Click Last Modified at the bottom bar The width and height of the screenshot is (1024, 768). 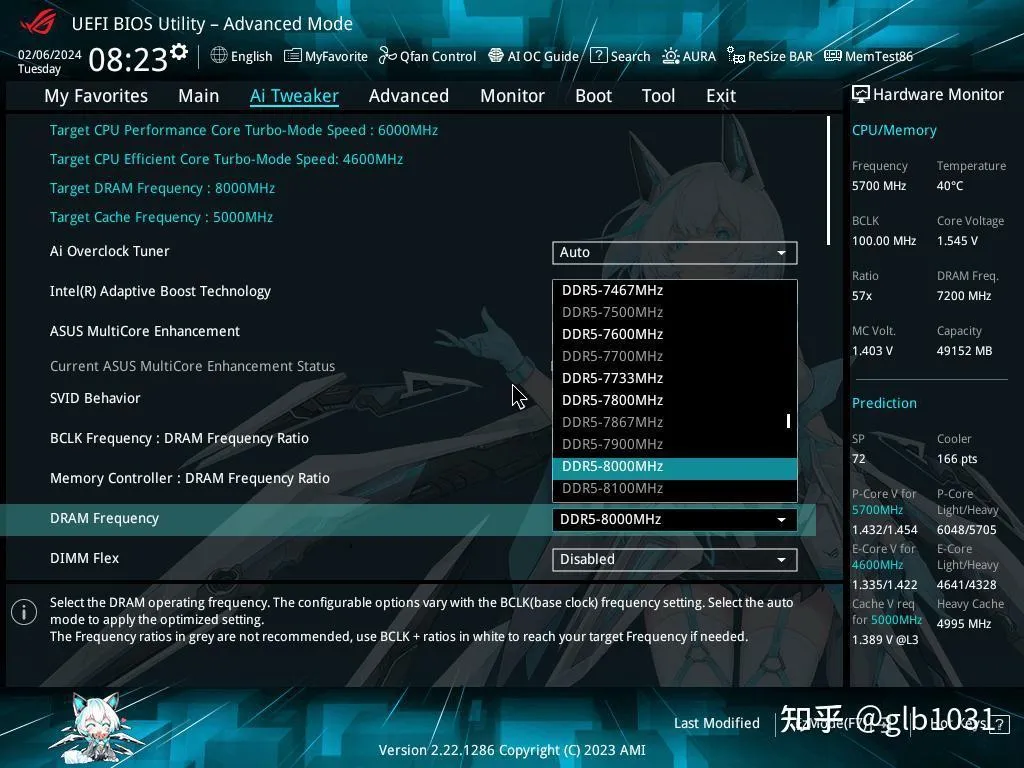click(716, 723)
